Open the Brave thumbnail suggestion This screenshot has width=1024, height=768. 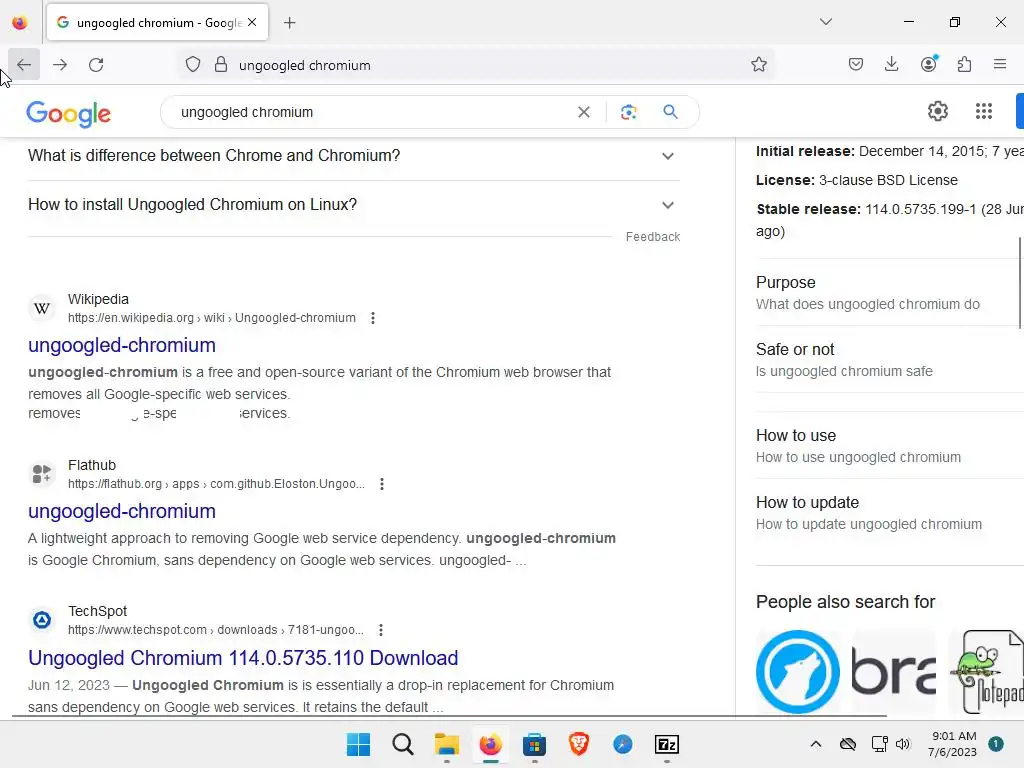point(894,672)
